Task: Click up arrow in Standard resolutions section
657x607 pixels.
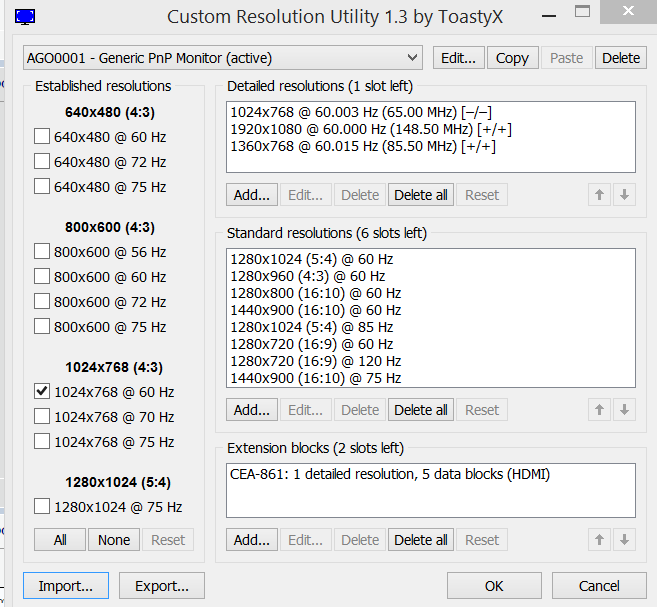Action: click(599, 410)
